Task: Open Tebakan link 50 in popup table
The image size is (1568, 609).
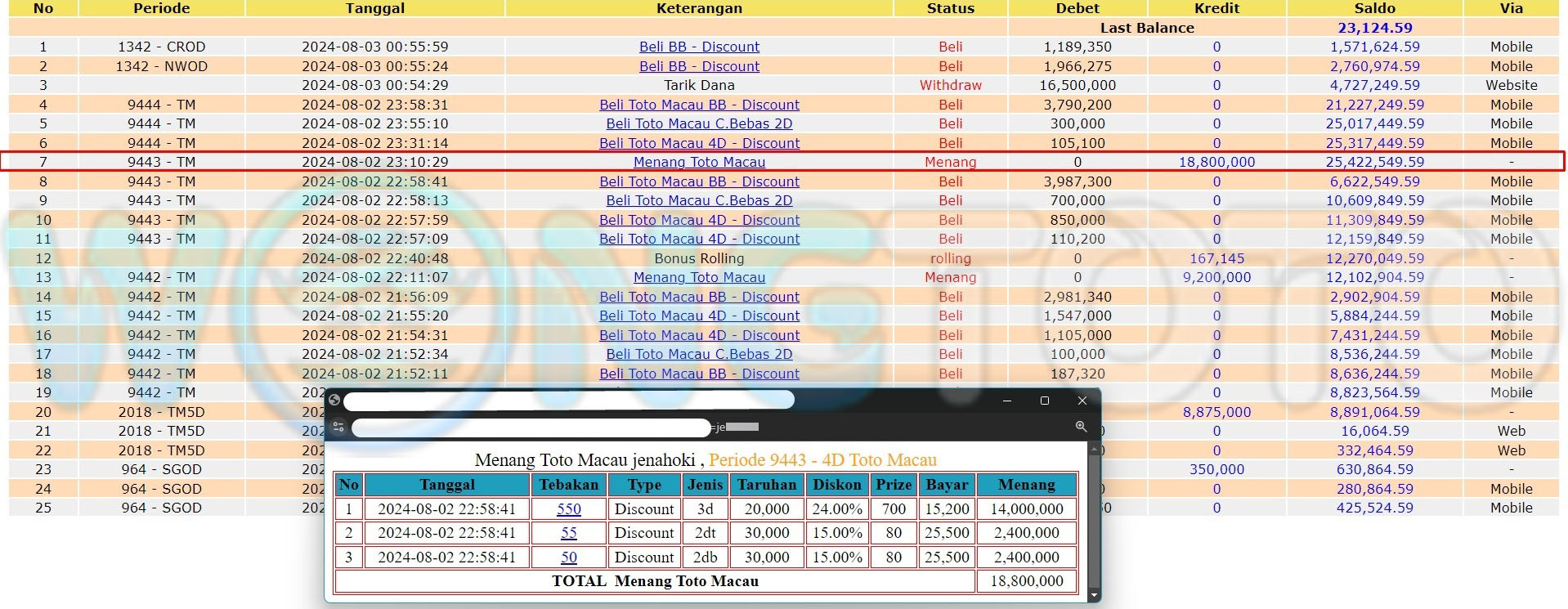Action: point(568,558)
